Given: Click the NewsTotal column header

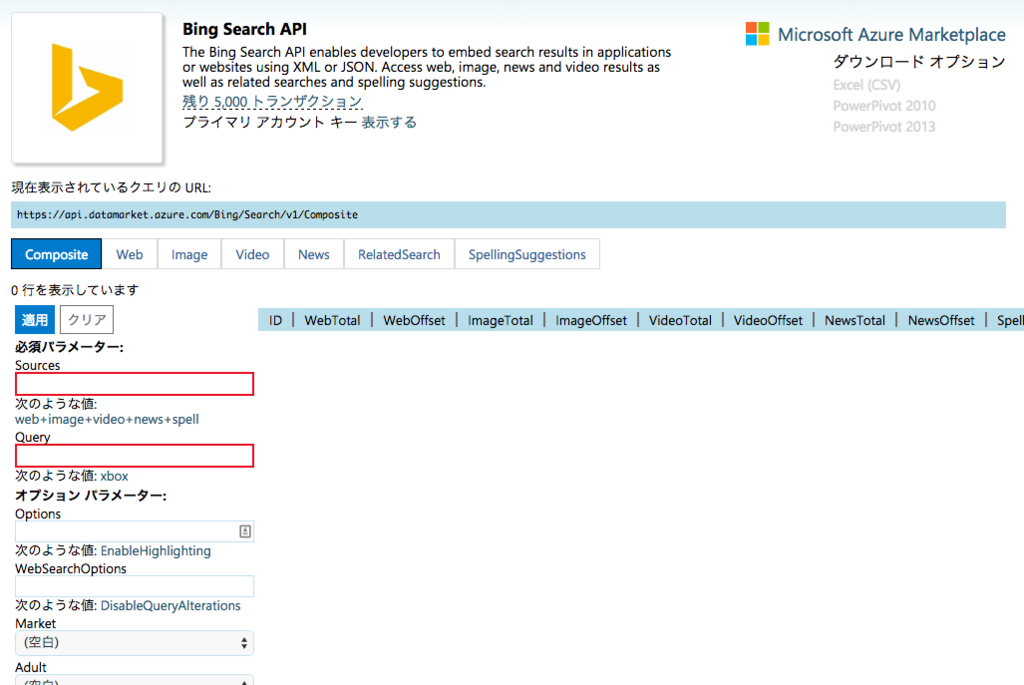Looking at the screenshot, I should 855,320.
